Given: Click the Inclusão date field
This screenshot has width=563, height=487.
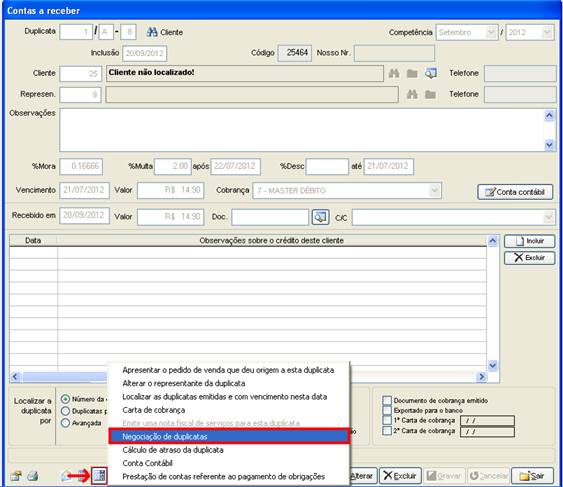Looking at the screenshot, I should click(x=144, y=54).
